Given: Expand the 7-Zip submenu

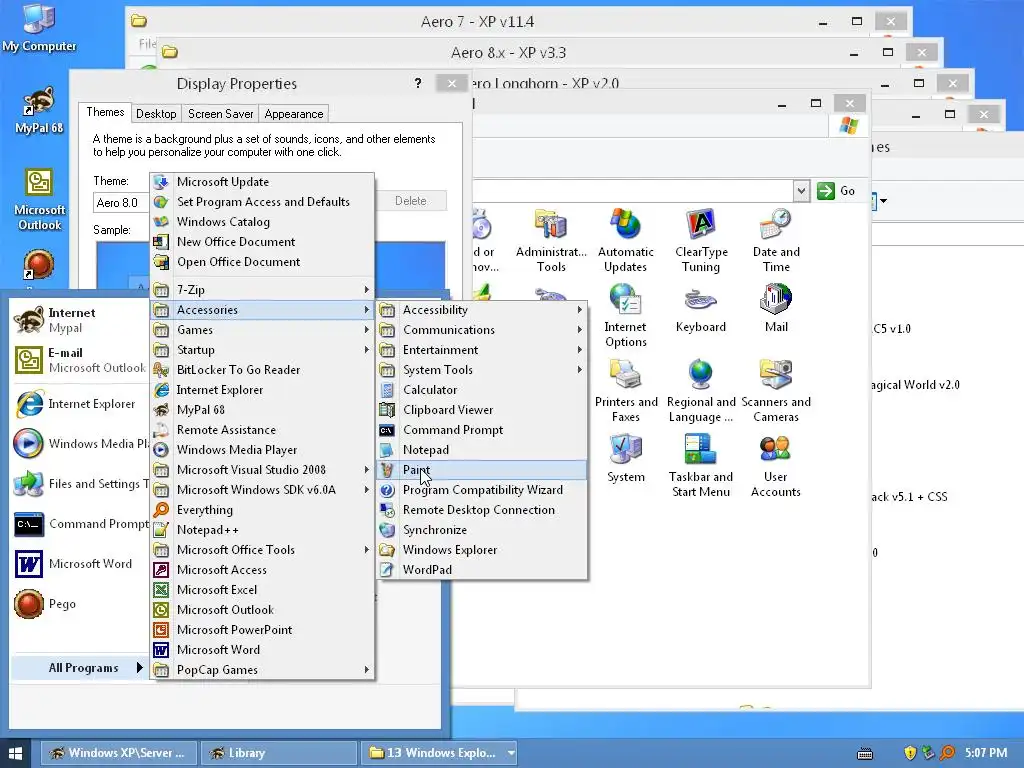Looking at the screenshot, I should 262,289.
